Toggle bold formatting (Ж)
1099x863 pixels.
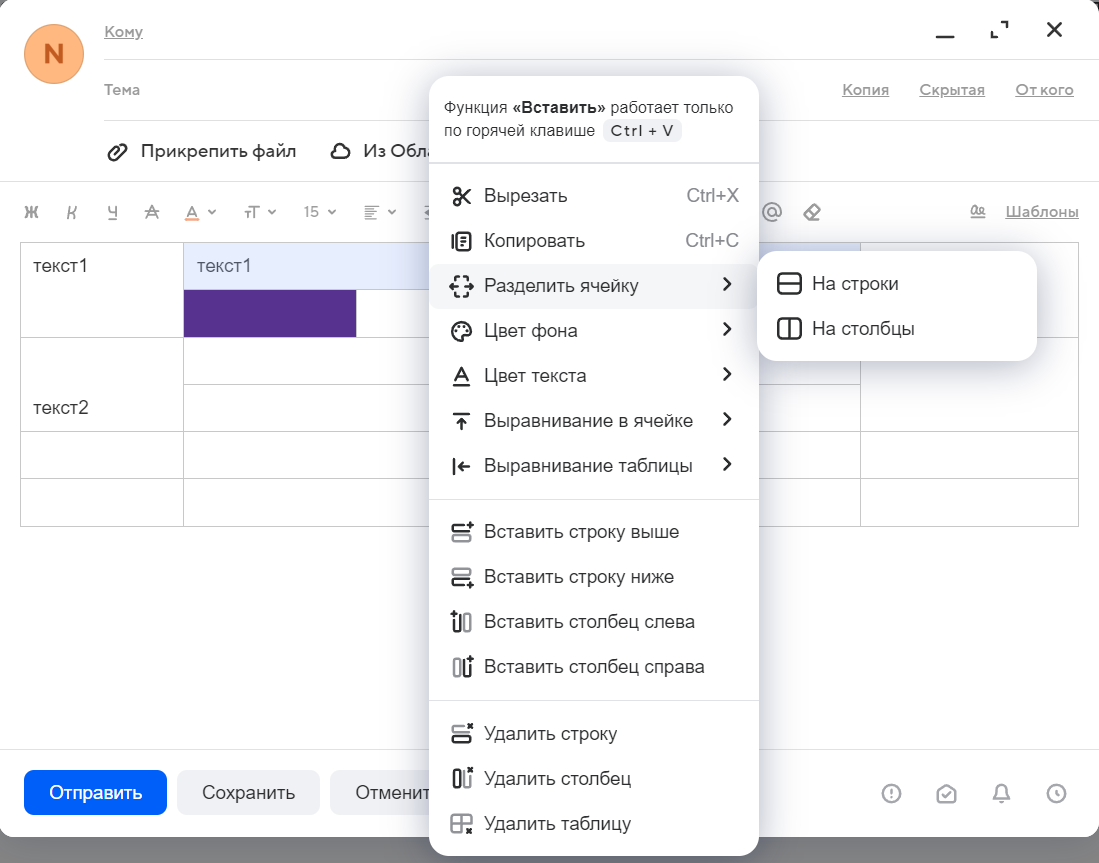[31, 212]
